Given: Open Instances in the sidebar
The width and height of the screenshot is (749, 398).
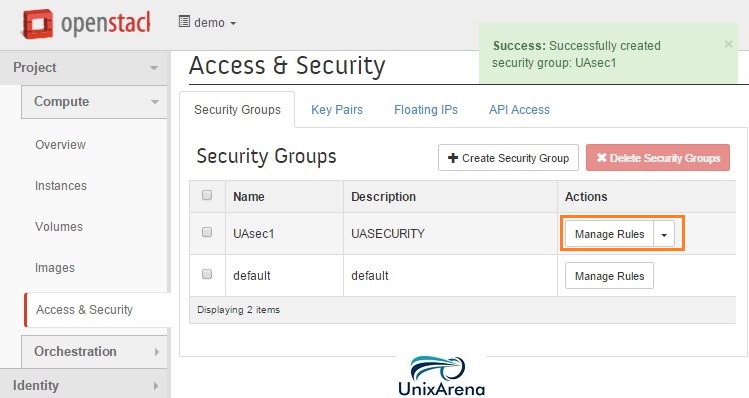Looking at the screenshot, I should (x=61, y=186).
